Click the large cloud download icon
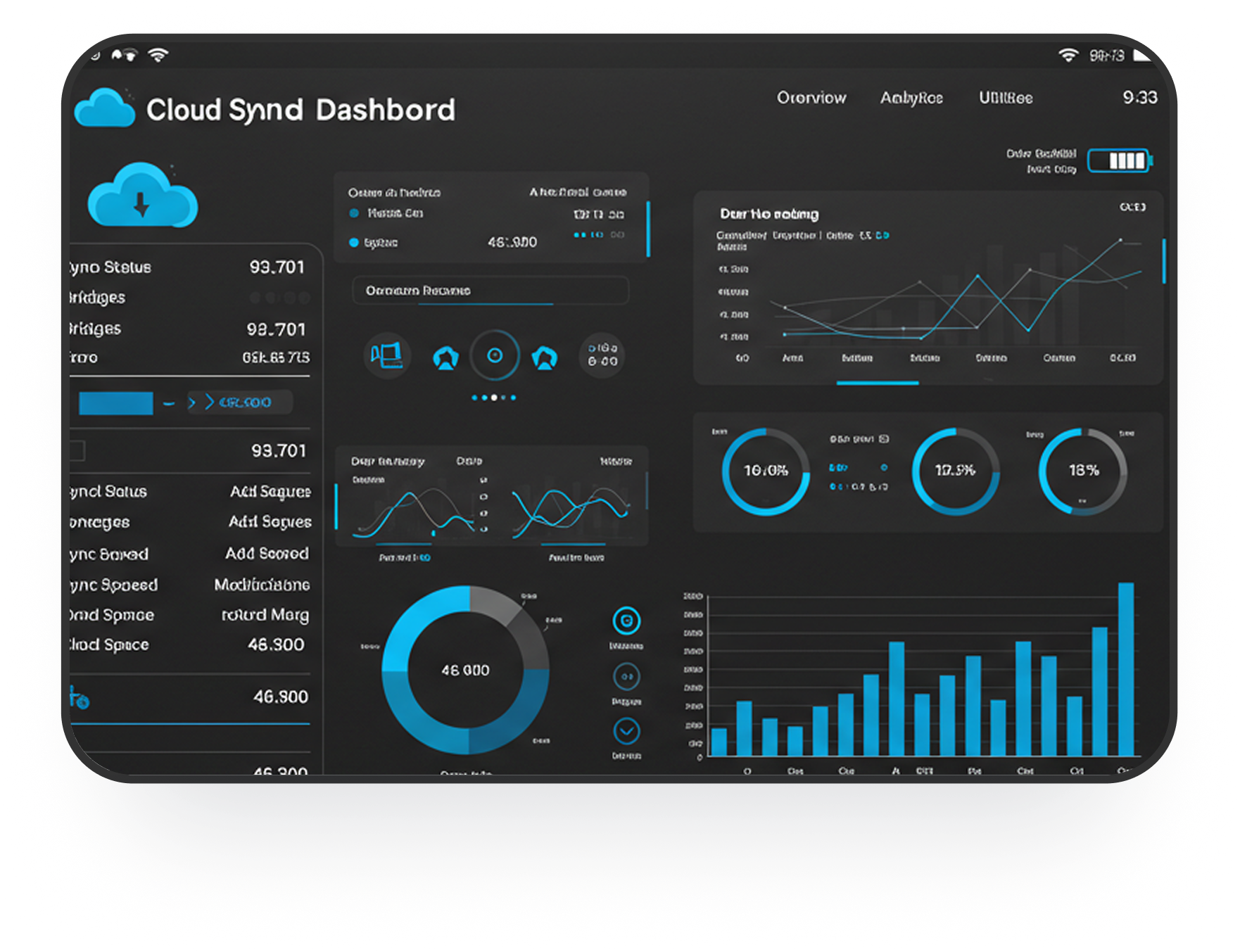This screenshot has height=952, width=1240. click(x=143, y=196)
